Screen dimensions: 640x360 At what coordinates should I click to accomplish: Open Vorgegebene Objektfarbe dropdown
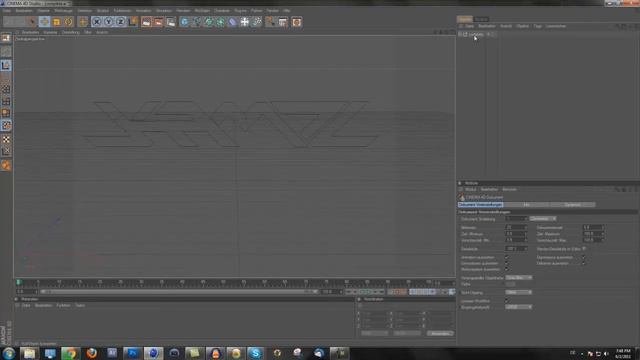[518, 278]
